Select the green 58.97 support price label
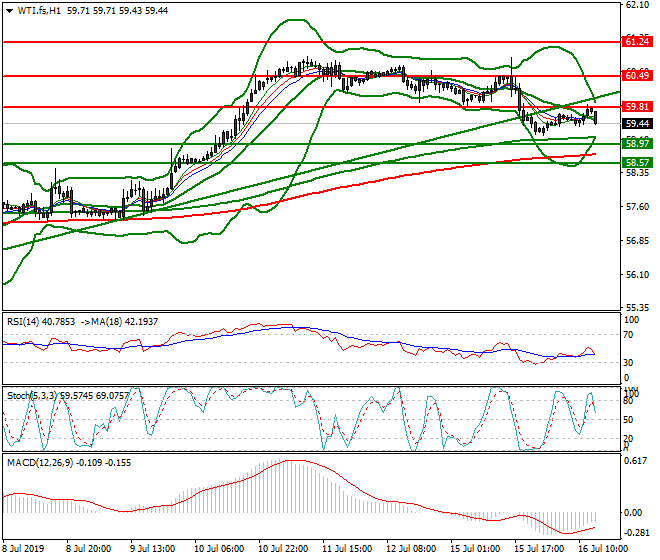Viewport: 660px width, 560px height. point(637,144)
